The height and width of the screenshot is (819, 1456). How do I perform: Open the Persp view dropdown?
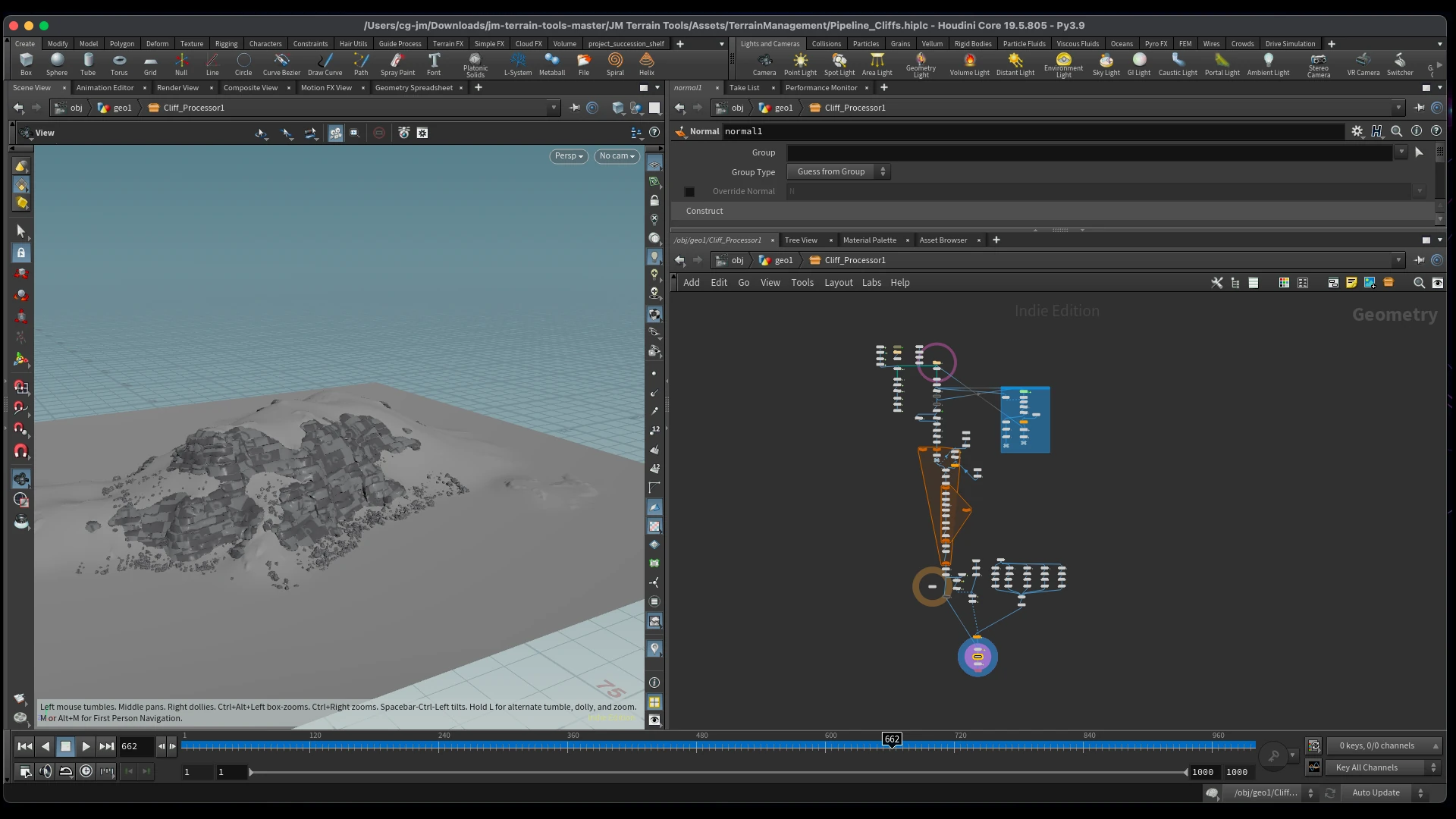coord(569,156)
